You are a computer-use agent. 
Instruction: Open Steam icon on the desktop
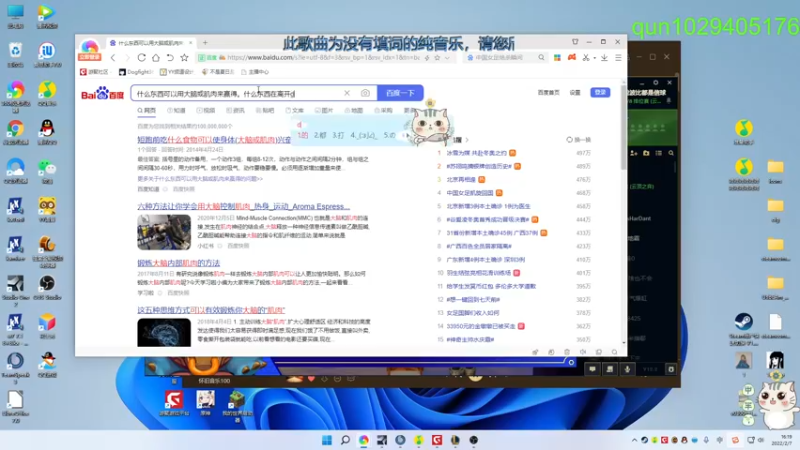(743, 328)
